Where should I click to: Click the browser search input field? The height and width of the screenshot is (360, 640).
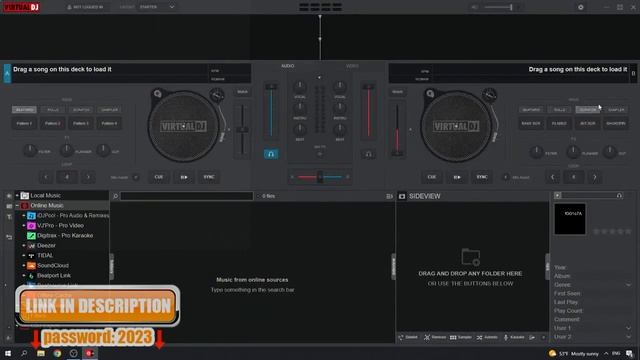pyautogui.click(x=187, y=196)
